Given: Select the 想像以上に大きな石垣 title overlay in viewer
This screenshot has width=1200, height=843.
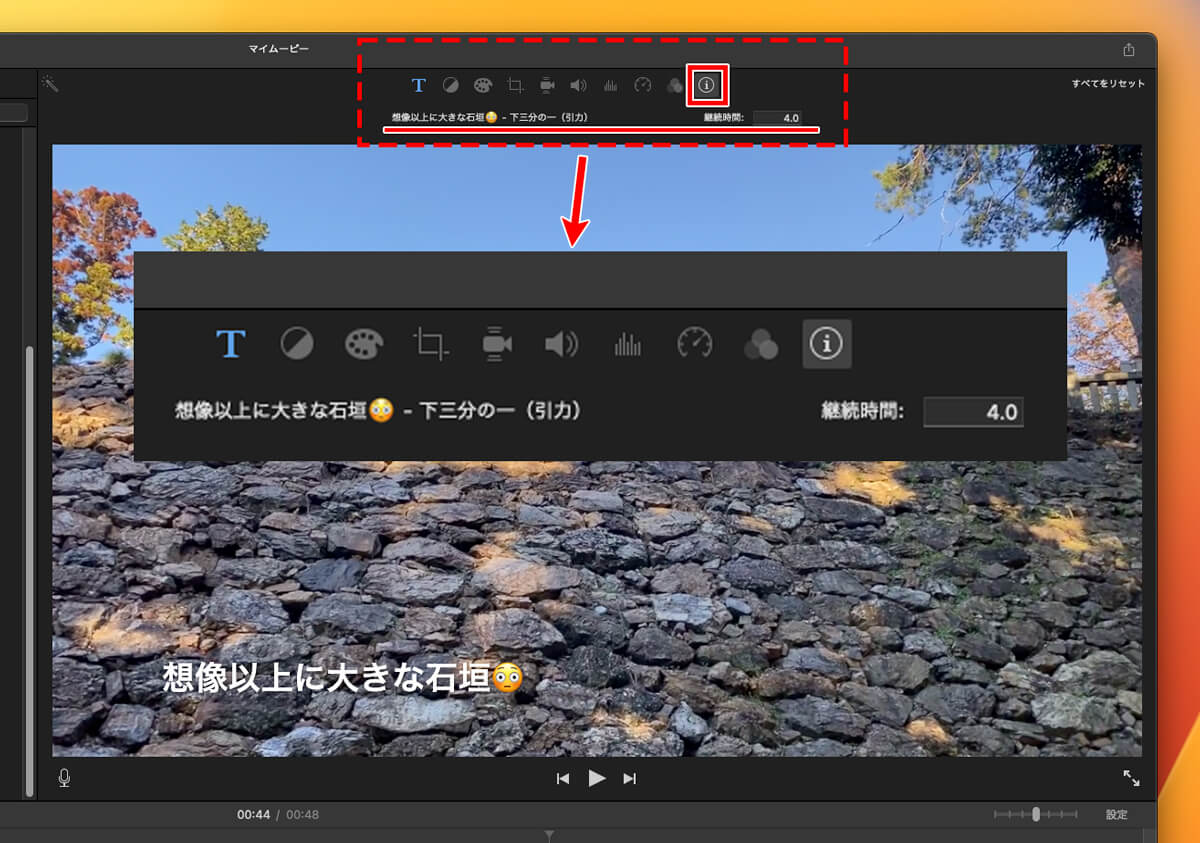Looking at the screenshot, I should click(x=342, y=678).
